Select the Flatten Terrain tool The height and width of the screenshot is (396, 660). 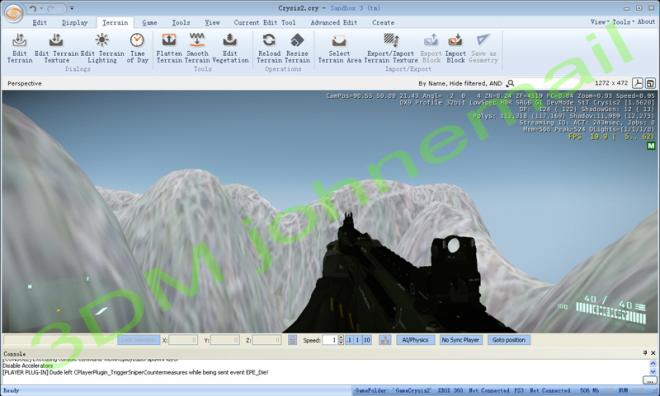(169, 48)
